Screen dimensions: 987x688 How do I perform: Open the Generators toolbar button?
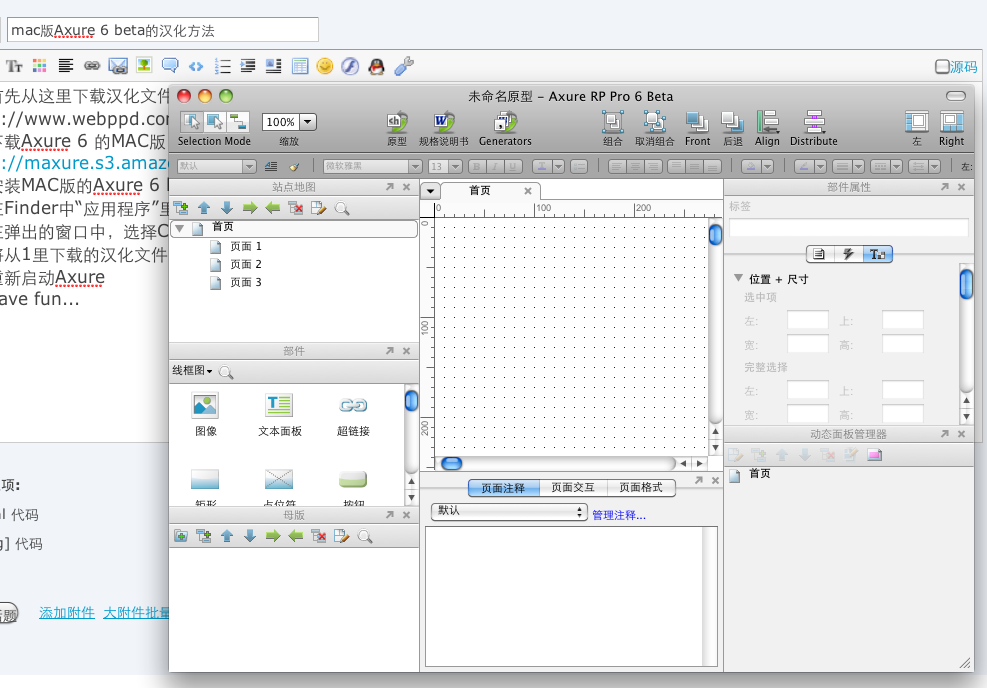(x=505, y=121)
